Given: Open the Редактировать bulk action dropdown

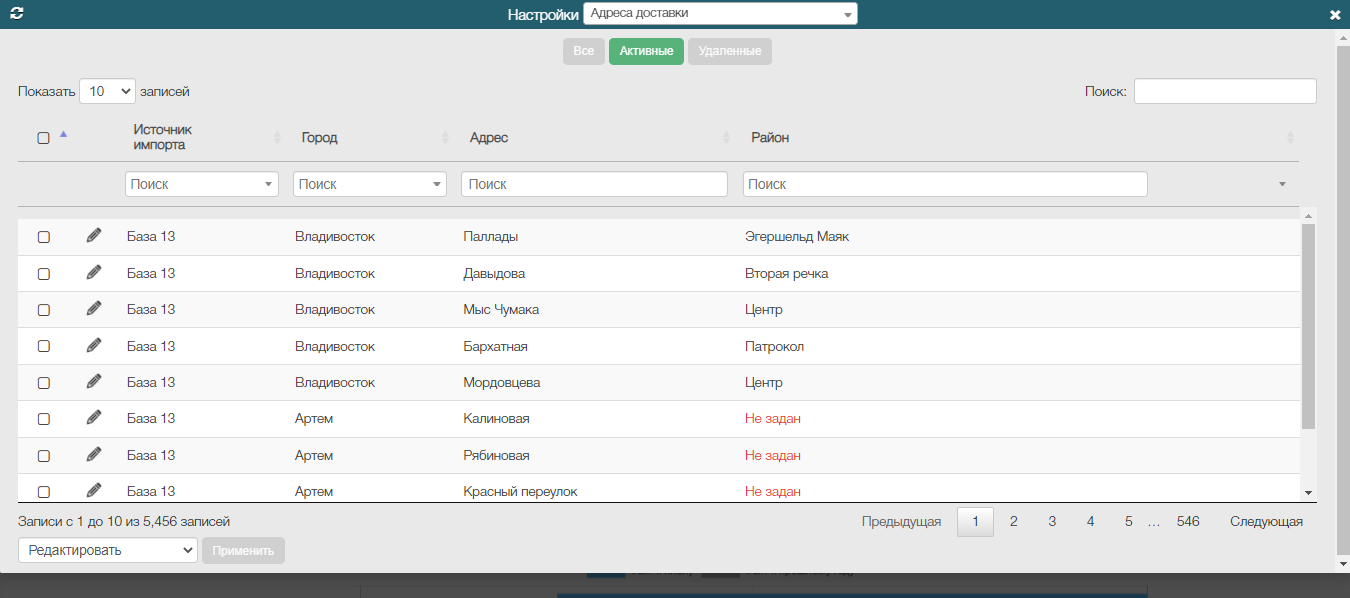Looking at the screenshot, I should pos(108,550).
